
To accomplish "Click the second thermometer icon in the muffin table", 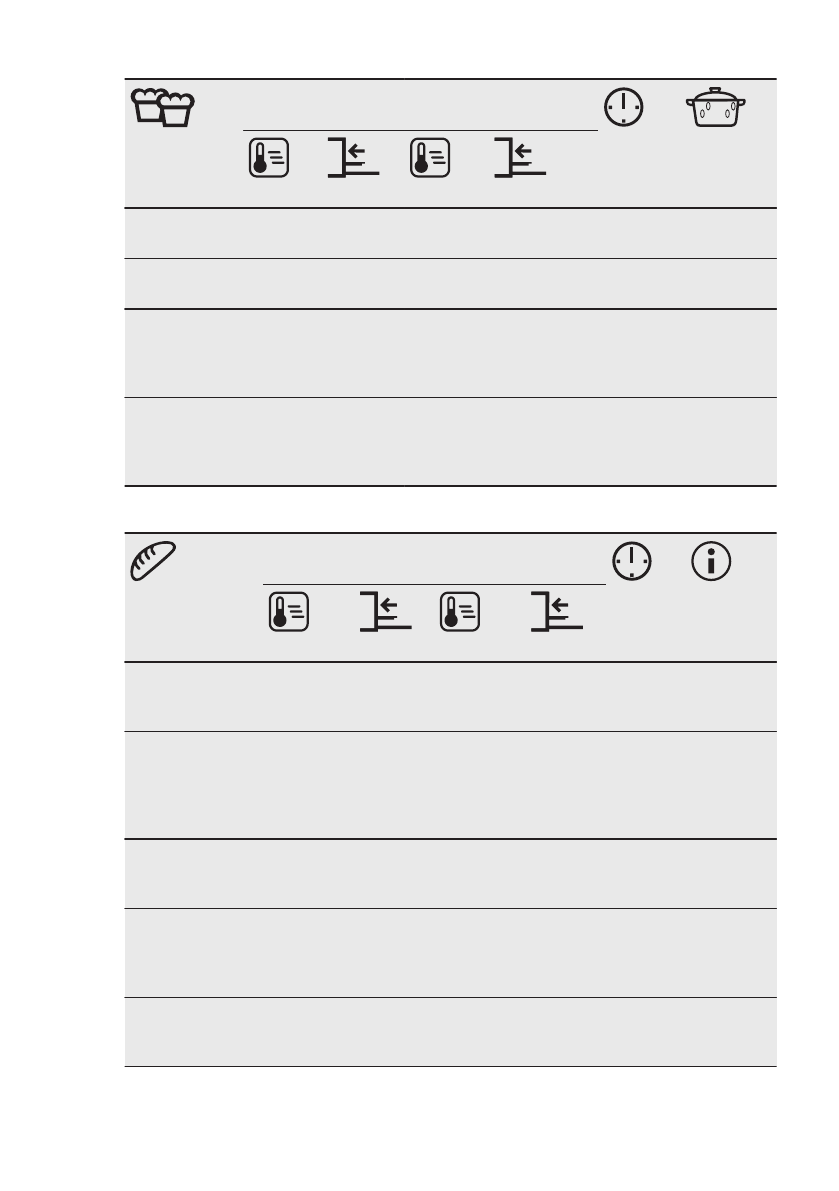I will (430, 158).
